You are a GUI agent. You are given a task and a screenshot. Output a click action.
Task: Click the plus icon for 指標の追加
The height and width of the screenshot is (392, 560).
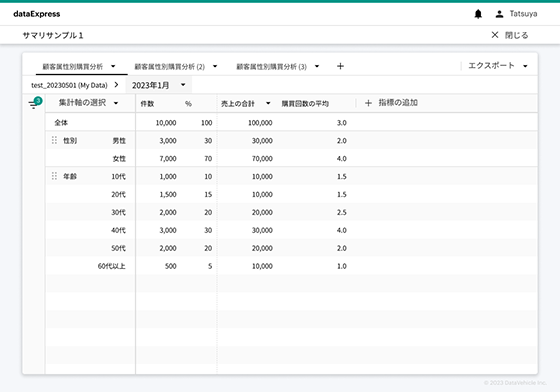[x=368, y=103]
